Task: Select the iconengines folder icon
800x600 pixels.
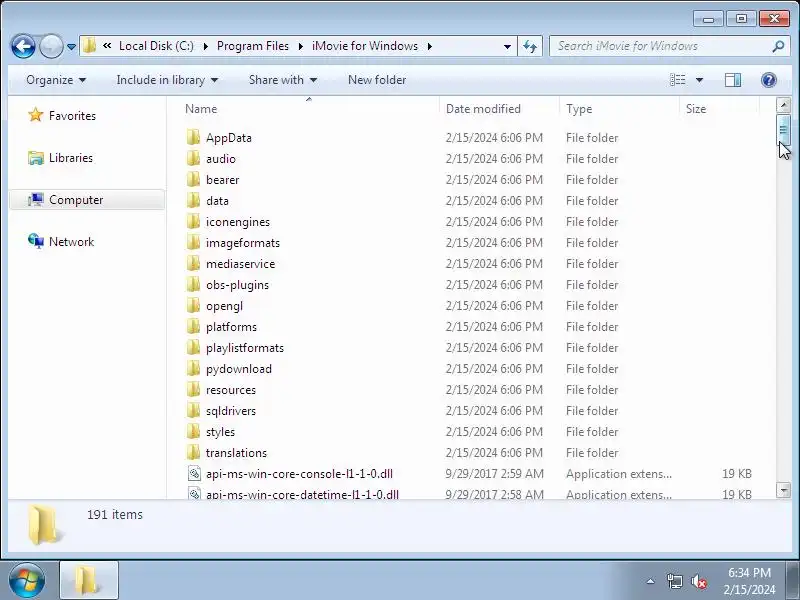Action: 193,221
